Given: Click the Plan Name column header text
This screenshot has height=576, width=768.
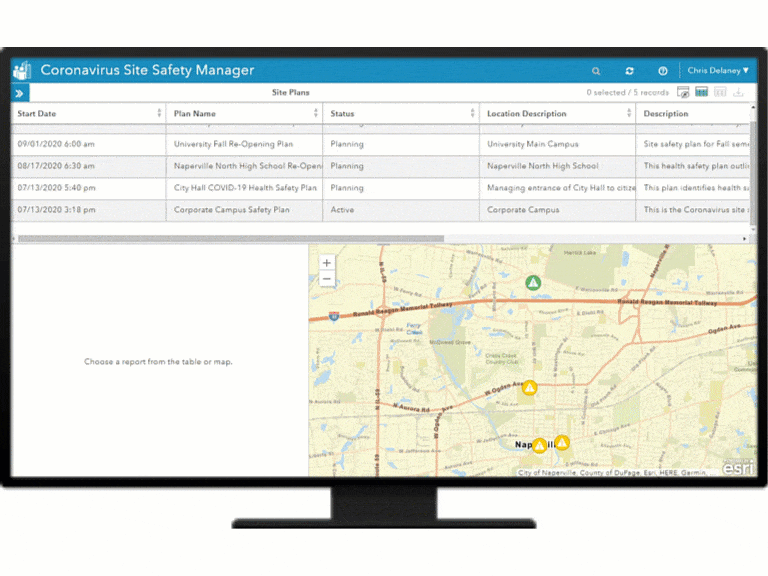Looking at the screenshot, I should [x=194, y=114].
